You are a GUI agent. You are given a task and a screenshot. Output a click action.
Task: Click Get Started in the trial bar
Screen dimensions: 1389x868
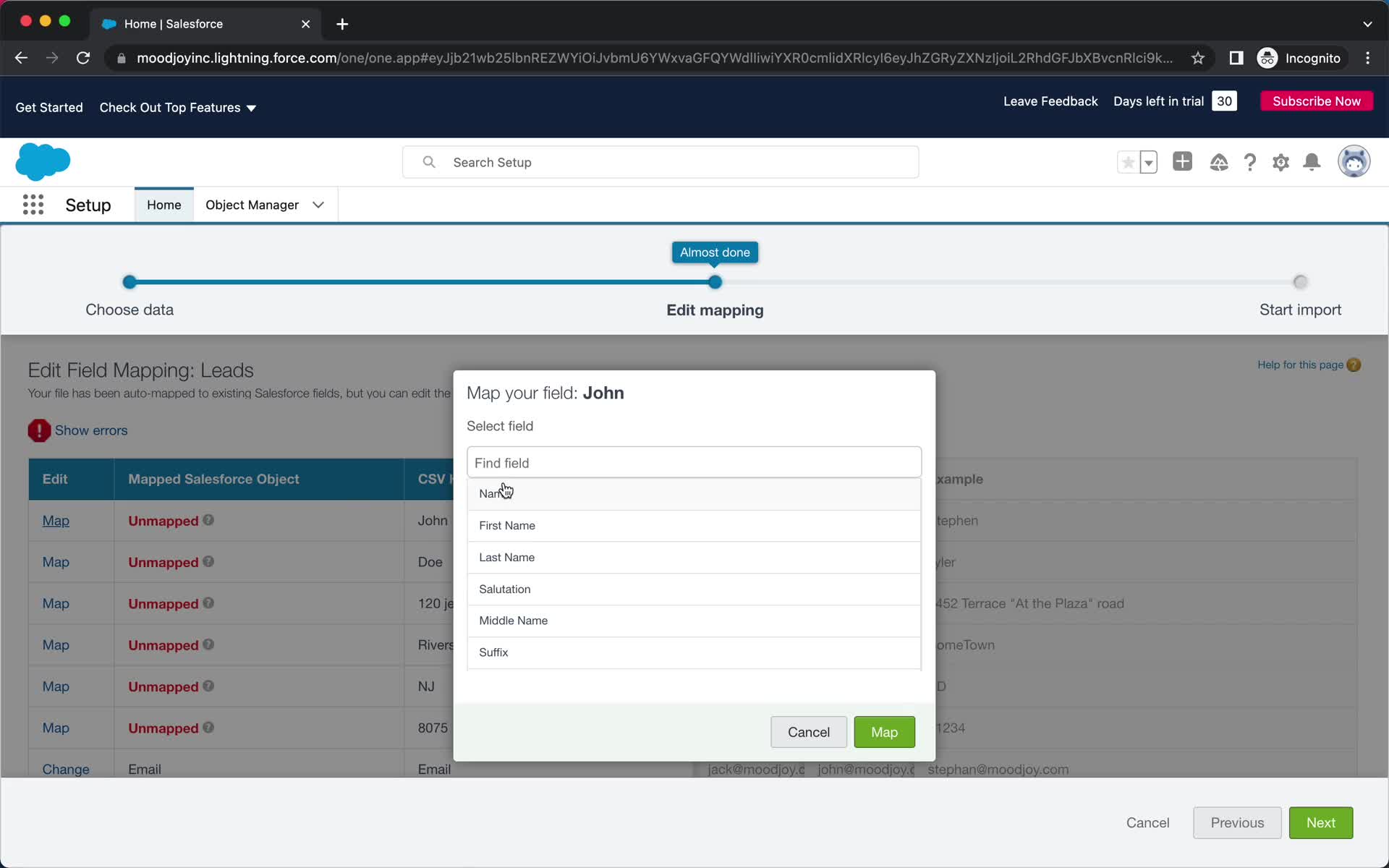(x=49, y=107)
